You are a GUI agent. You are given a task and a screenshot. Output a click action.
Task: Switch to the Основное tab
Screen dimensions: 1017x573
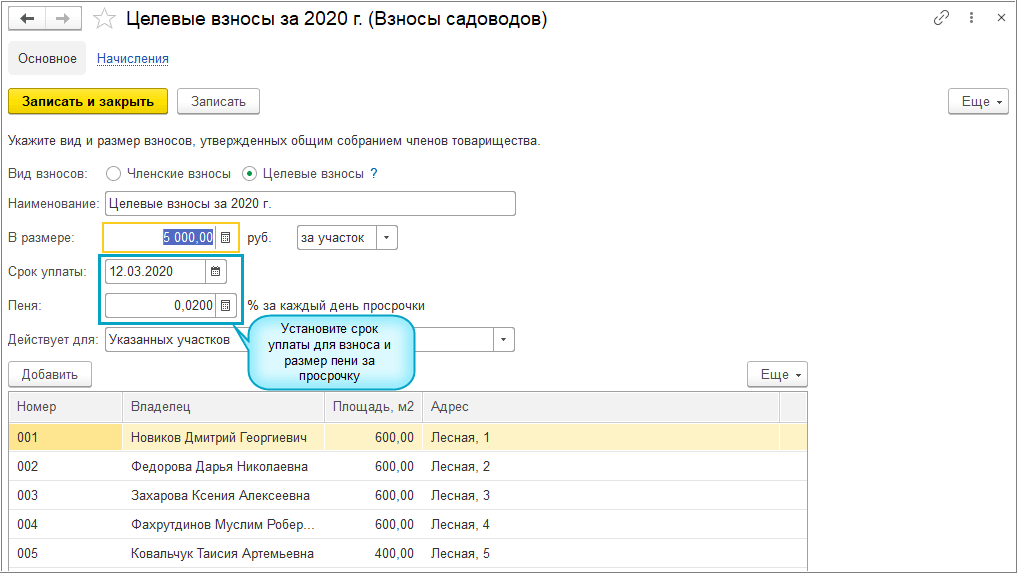(x=47, y=58)
